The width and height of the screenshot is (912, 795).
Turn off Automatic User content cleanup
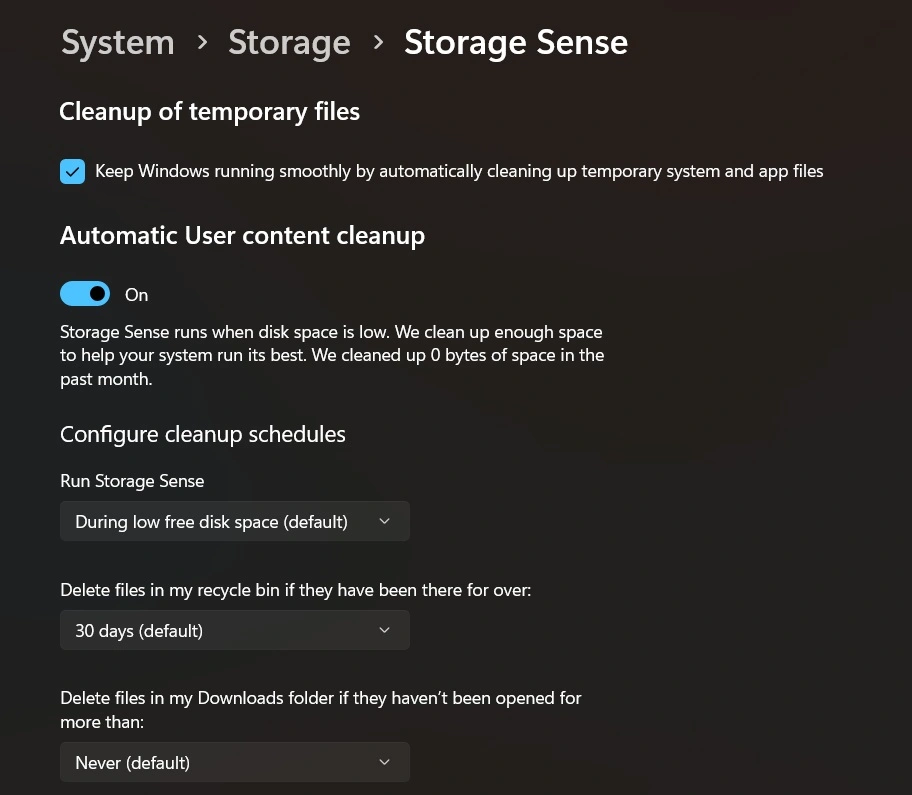[85, 293]
